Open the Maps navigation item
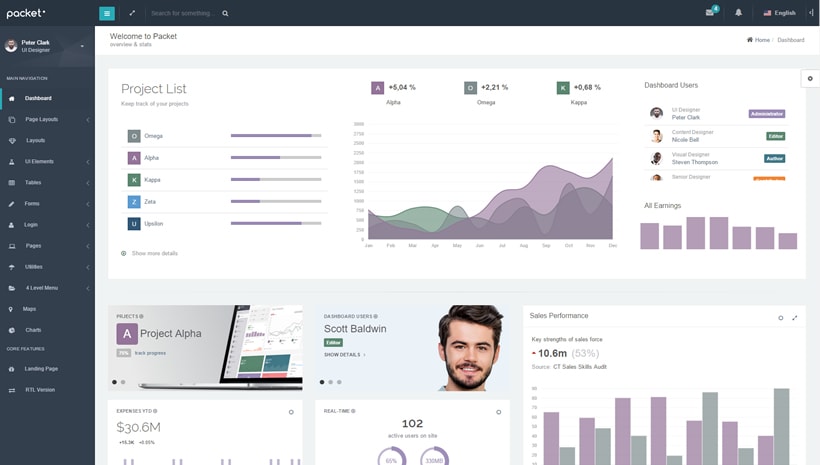This screenshot has width=820, height=465. click(29, 309)
